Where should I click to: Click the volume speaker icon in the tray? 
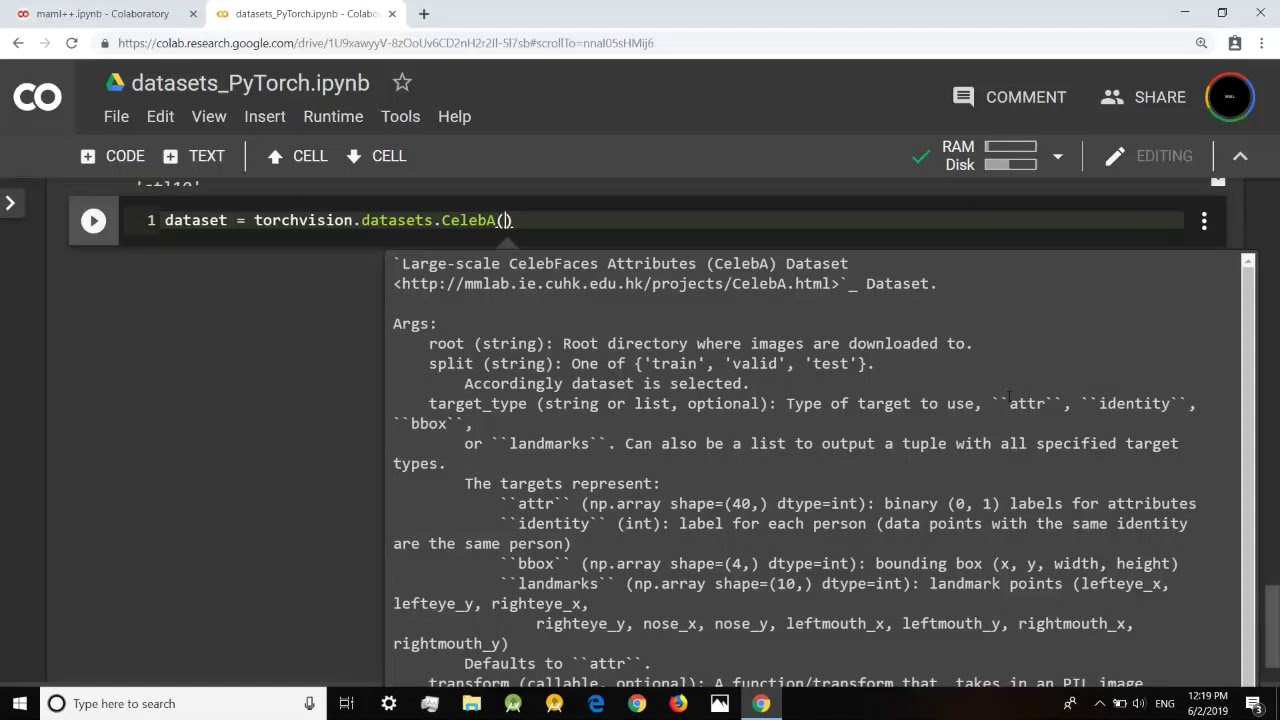tap(1138, 704)
